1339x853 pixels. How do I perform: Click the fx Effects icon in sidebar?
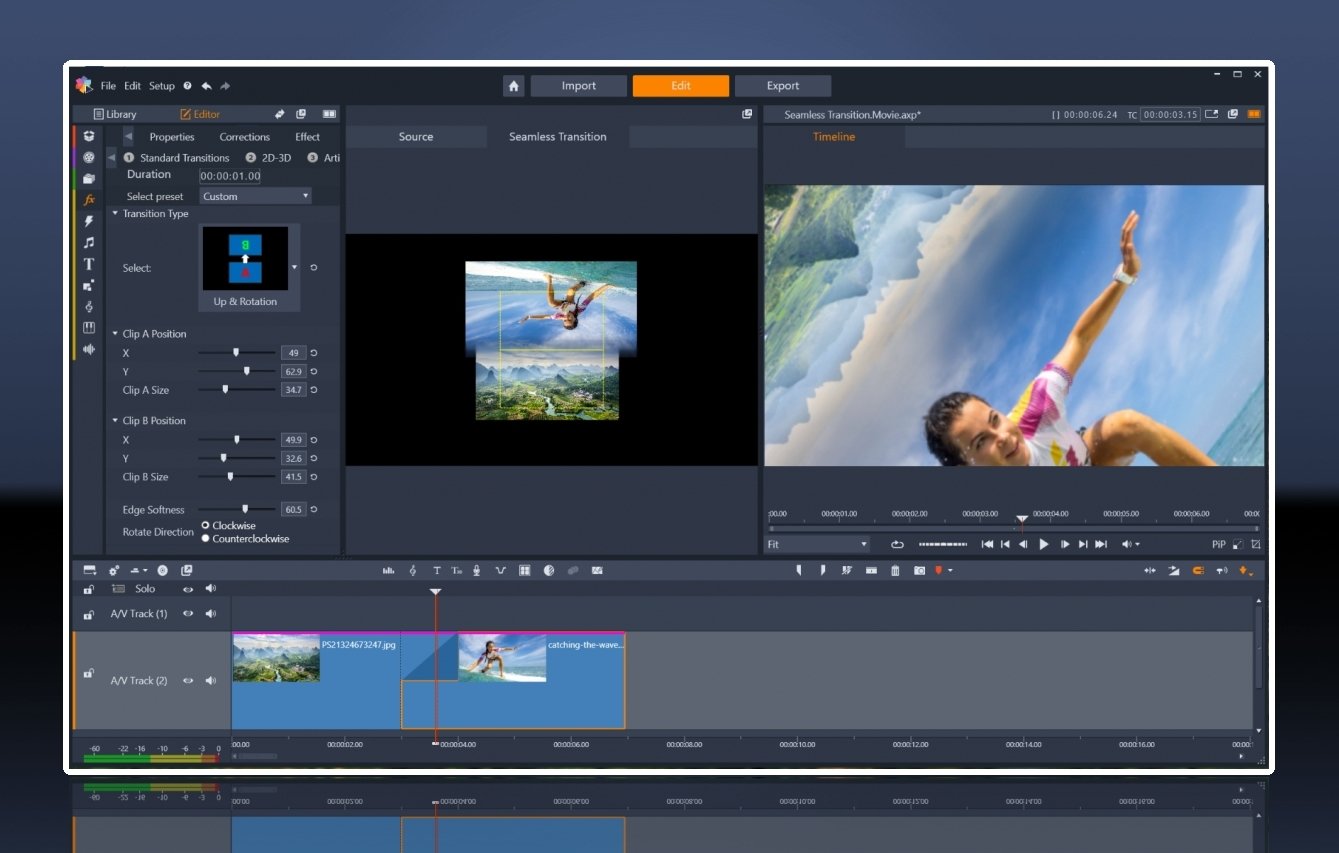point(89,200)
